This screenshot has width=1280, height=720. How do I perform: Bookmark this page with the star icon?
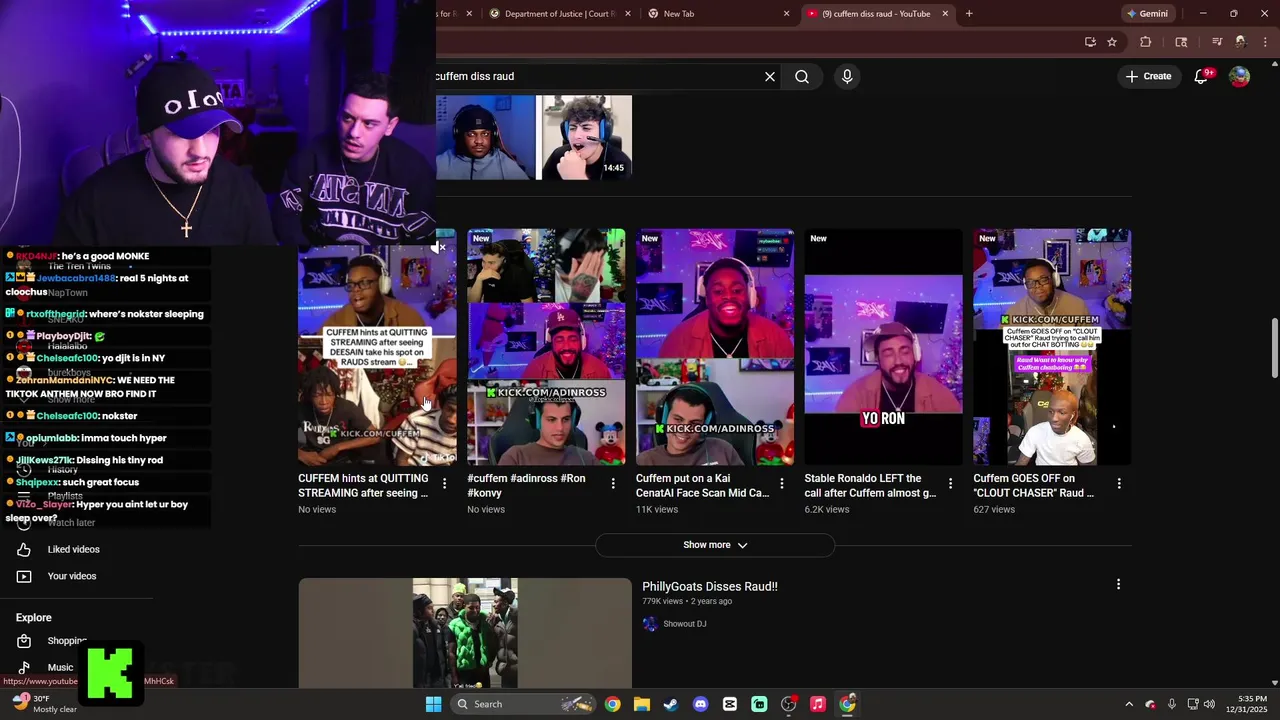(x=1112, y=42)
